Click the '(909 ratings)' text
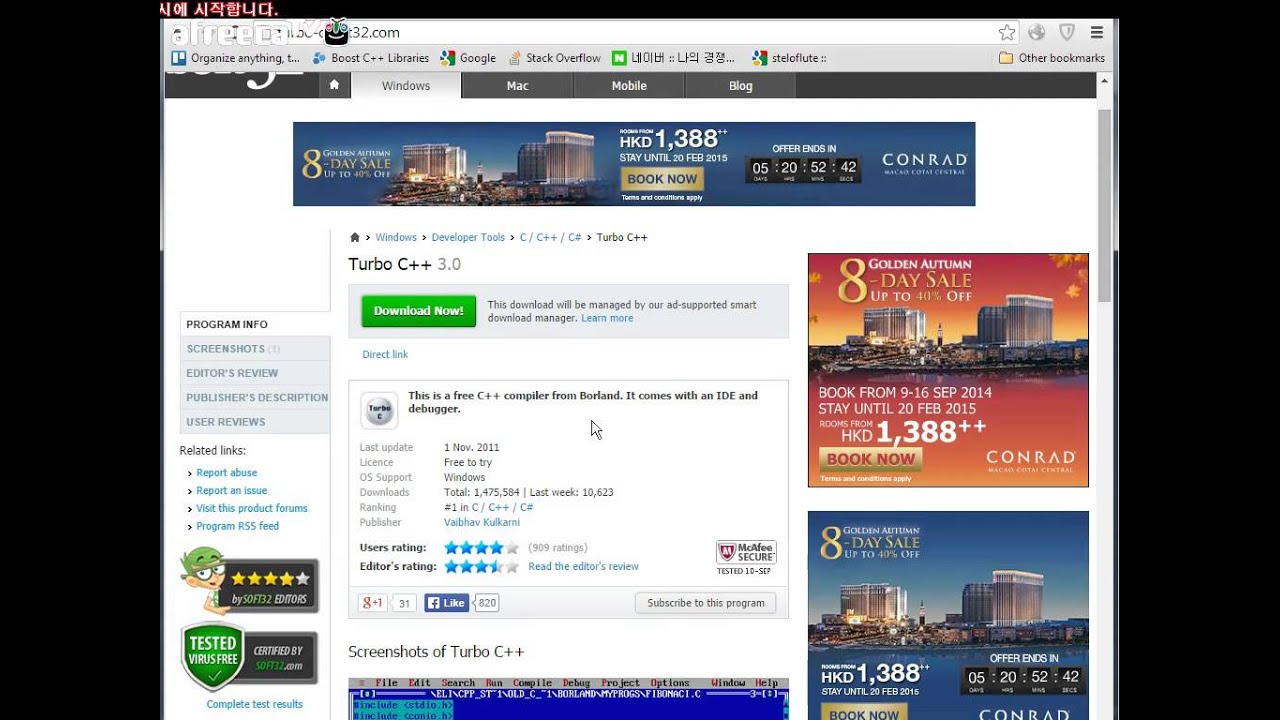 [558, 547]
